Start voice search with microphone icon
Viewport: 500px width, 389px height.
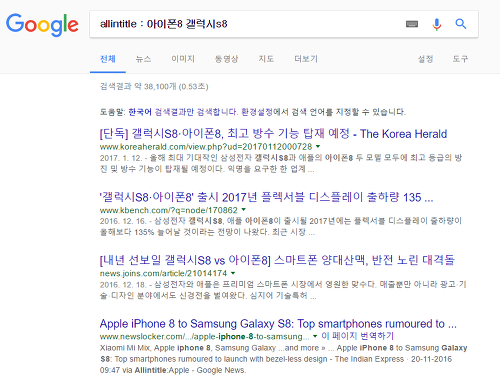(436, 24)
